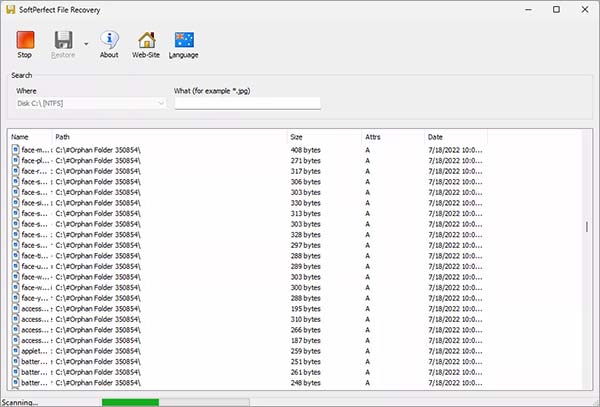Open the About information dialog
The height and width of the screenshot is (407, 600).
(109, 44)
